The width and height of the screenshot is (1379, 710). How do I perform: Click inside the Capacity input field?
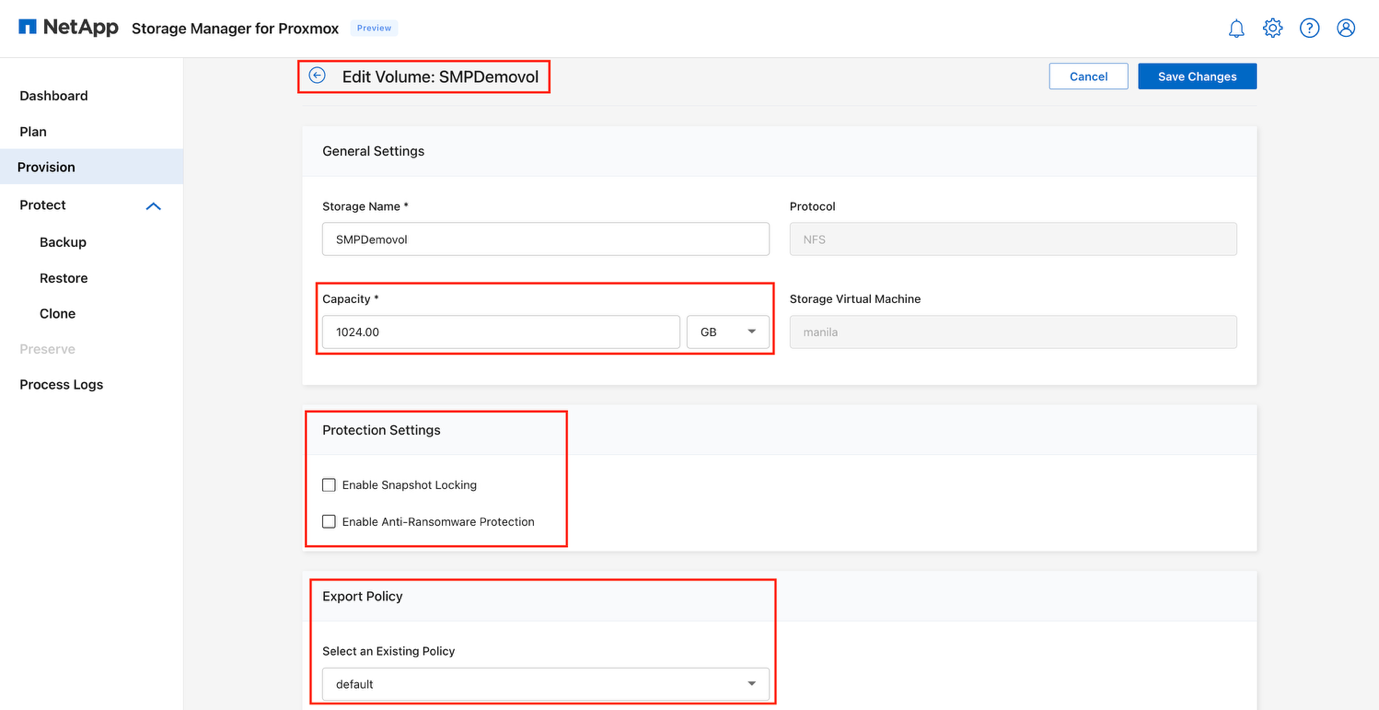[500, 331]
